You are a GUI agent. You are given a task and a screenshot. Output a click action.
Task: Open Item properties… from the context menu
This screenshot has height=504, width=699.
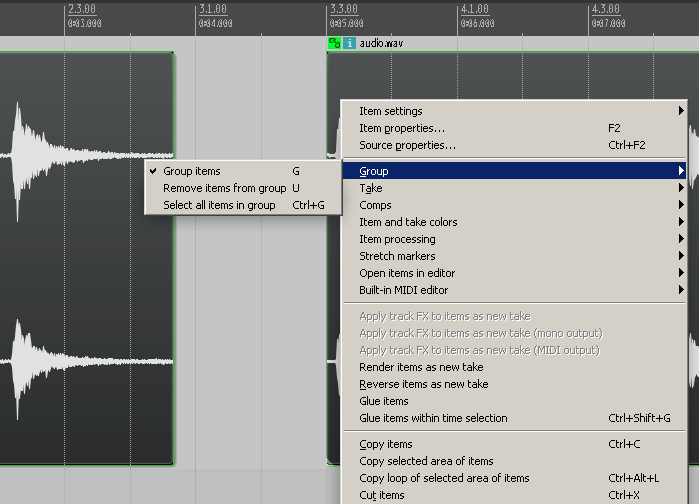(402, 128)
